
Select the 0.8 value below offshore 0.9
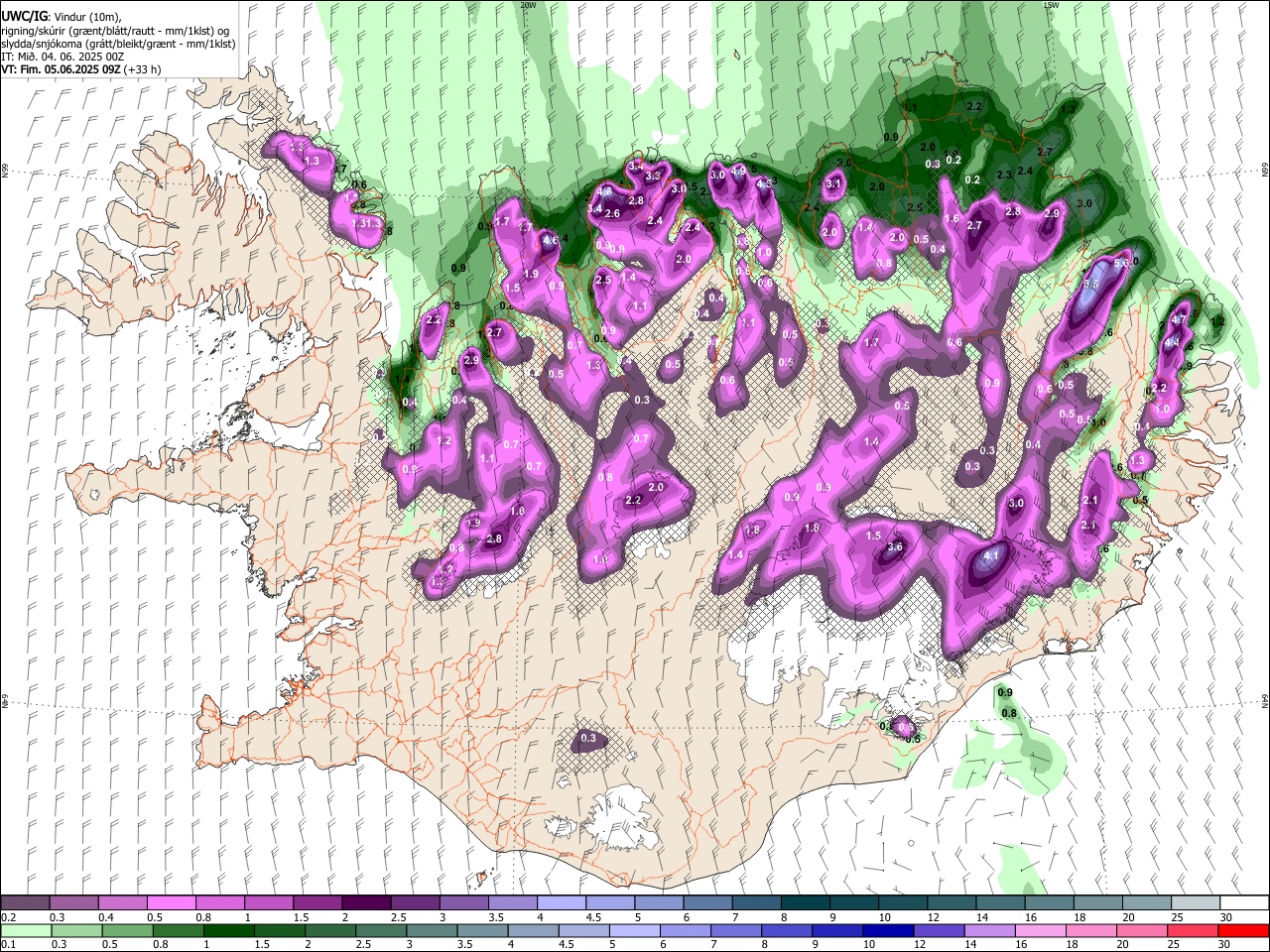(1009, 713)
